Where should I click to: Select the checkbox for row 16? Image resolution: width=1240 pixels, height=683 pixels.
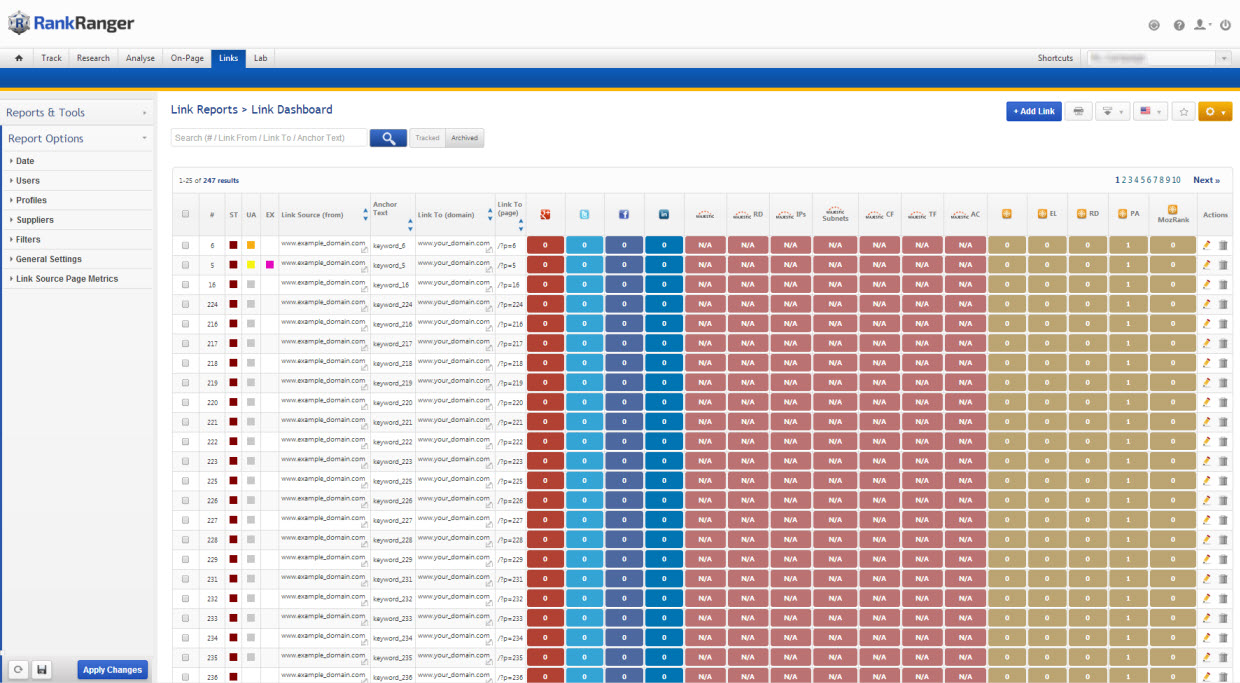point(185,284)
